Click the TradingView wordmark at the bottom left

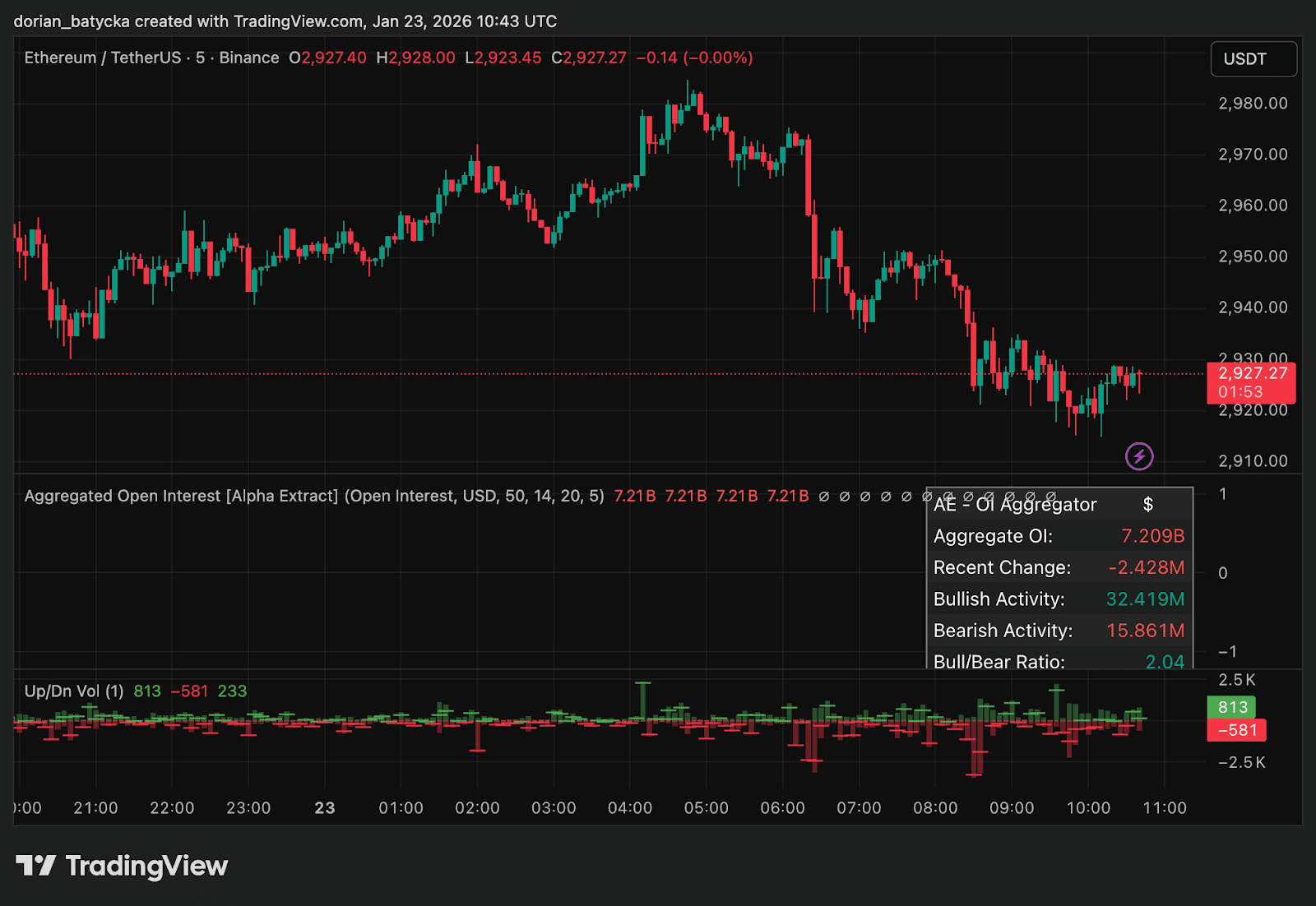point(146,866)
